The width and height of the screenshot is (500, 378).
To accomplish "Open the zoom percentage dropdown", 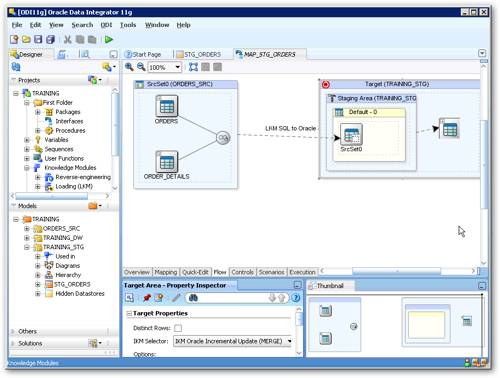I will [x=178, y=67].
